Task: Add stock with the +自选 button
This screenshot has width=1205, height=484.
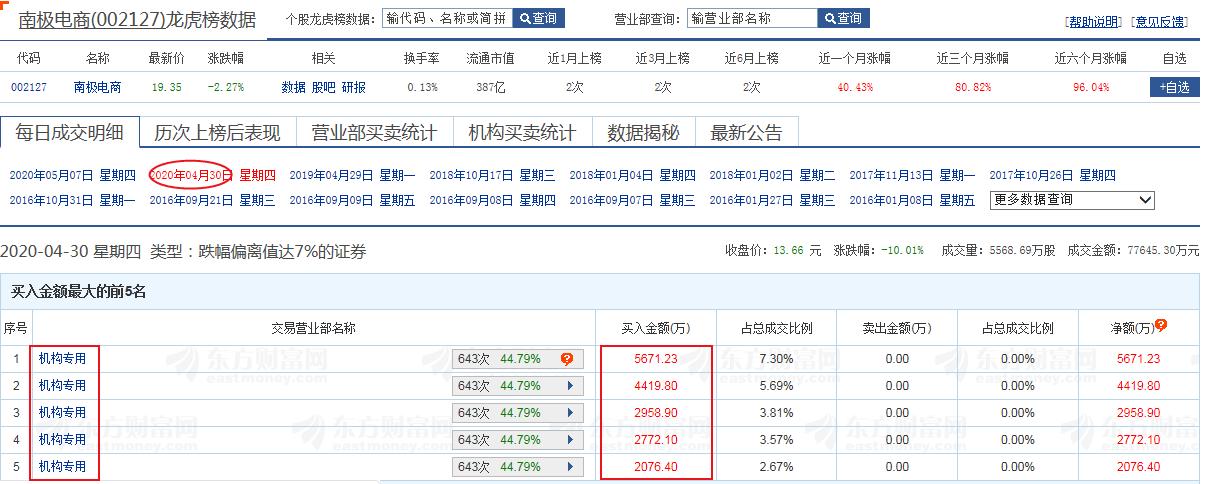Action: tap(1174, 87)
